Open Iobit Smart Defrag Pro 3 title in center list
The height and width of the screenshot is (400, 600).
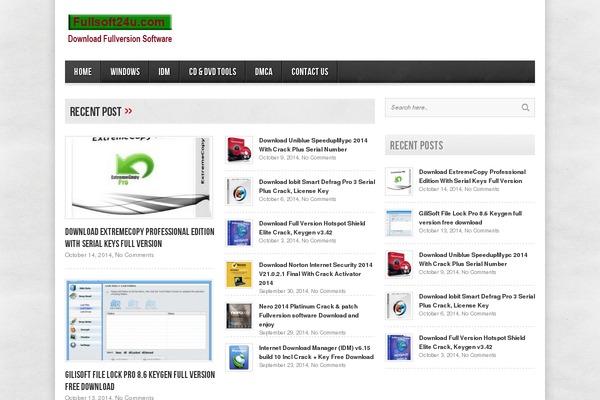317,186
